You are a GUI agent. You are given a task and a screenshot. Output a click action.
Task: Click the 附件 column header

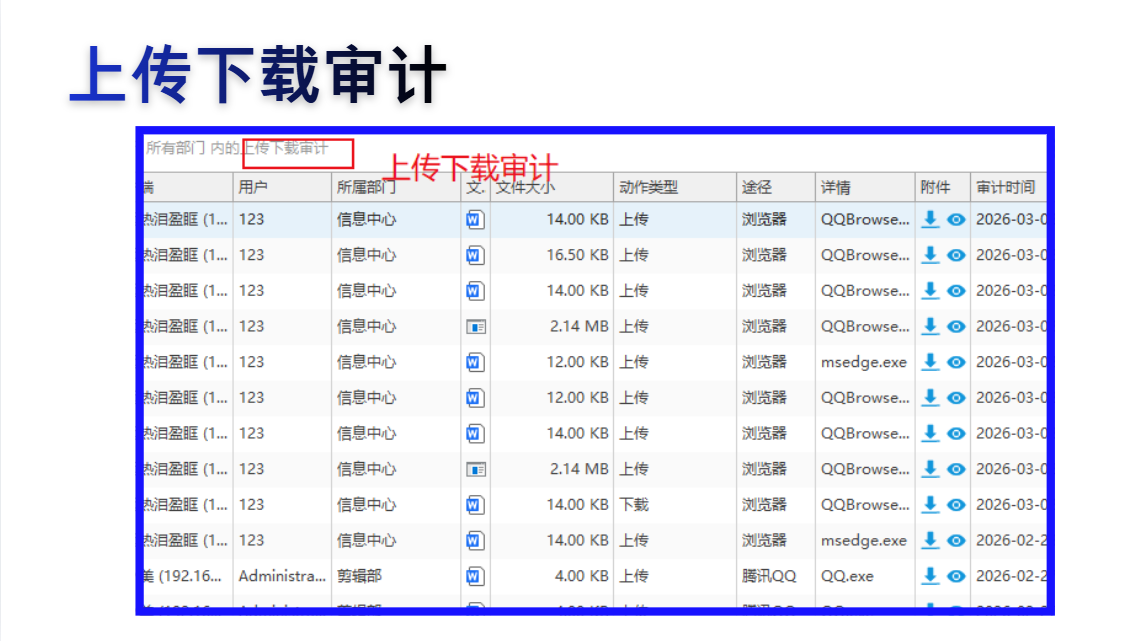click(x=942, y=188)
